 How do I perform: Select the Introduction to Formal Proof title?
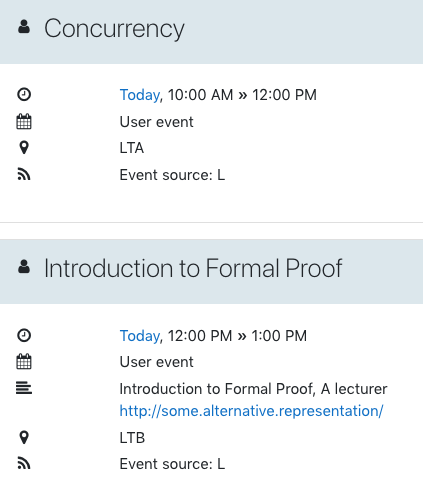tap(193, 268)
